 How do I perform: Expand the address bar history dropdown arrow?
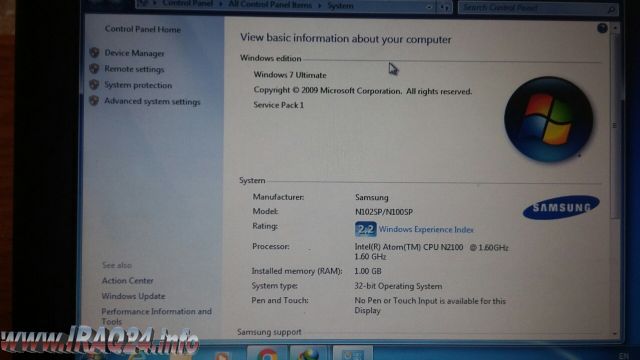pos(429,7)
